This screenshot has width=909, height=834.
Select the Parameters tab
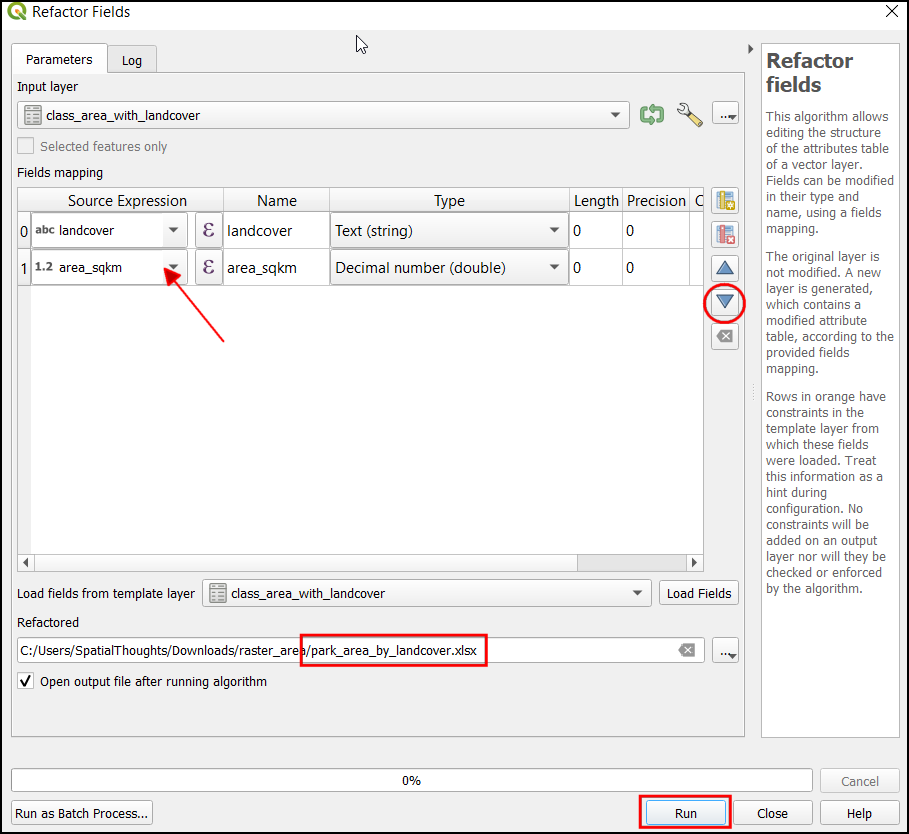[x=59, y=60]
